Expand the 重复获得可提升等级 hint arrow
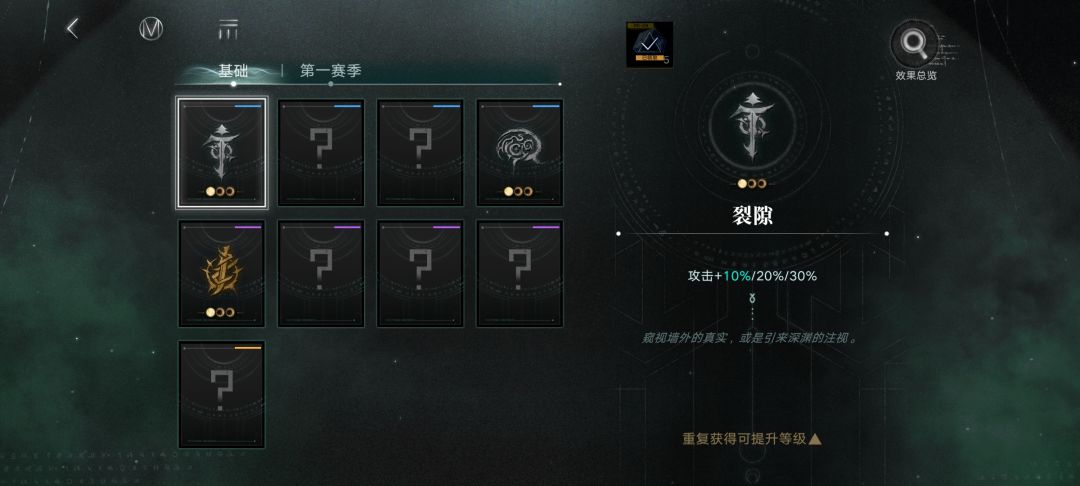Screen dimensions: 1080x486 click(816, 439)
